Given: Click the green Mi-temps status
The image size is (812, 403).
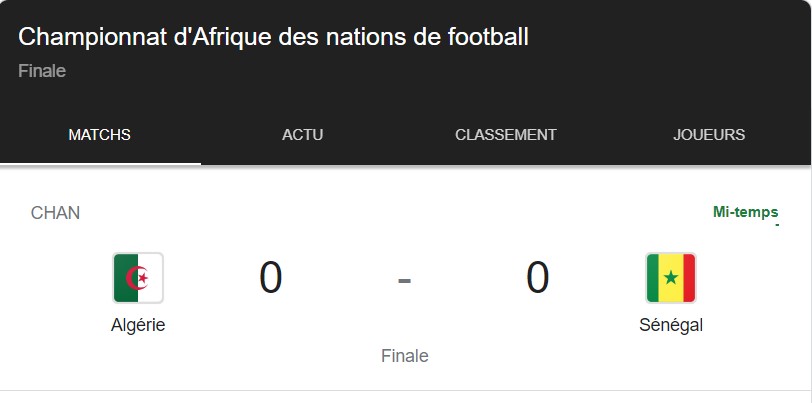Looking at the screenshot, I should tap(745, 212).
